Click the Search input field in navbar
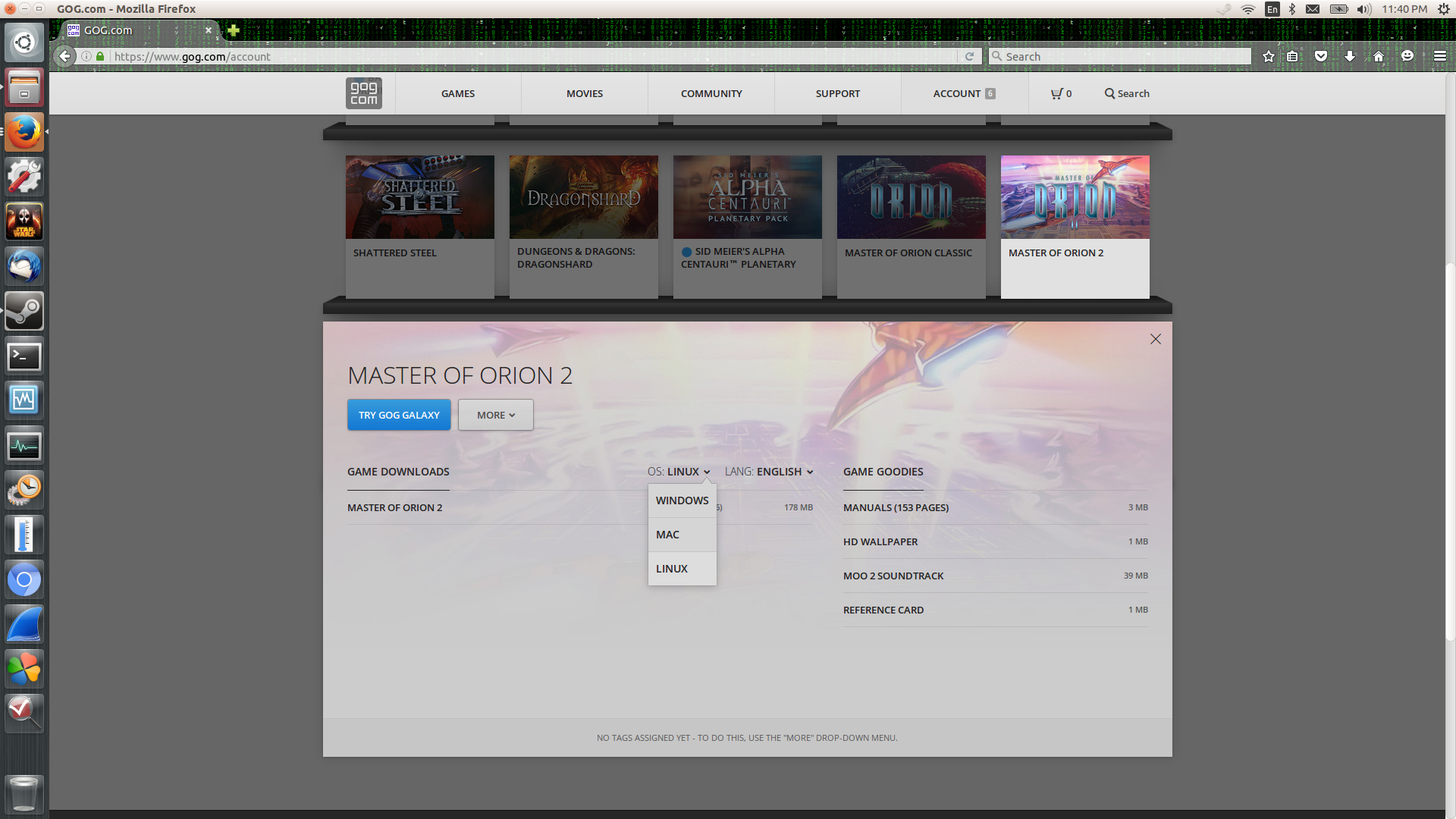This screenshot has width=1456, height=819. click(x=1128, y=93)
